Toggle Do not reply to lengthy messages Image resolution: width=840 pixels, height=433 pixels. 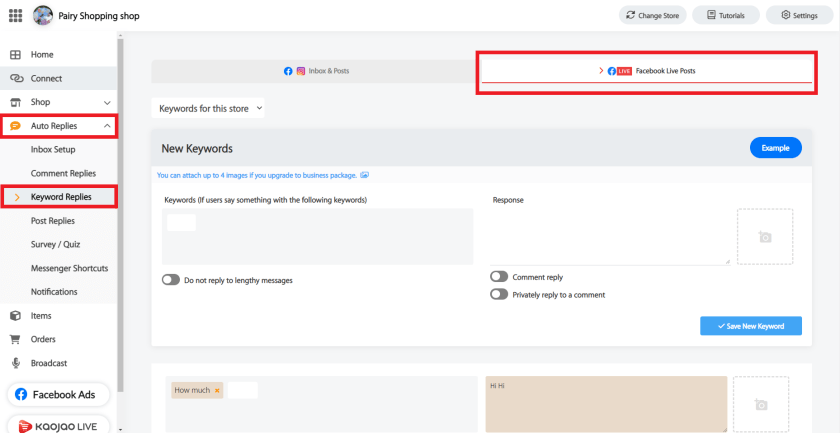[171, 280]
